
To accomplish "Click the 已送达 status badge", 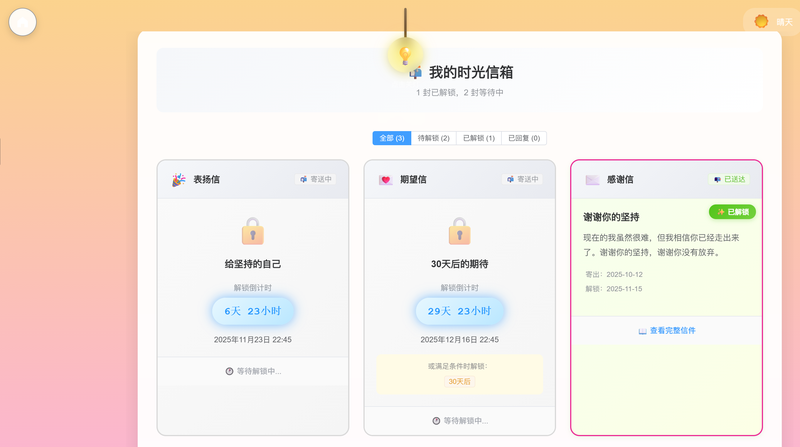I will (730, 179).
